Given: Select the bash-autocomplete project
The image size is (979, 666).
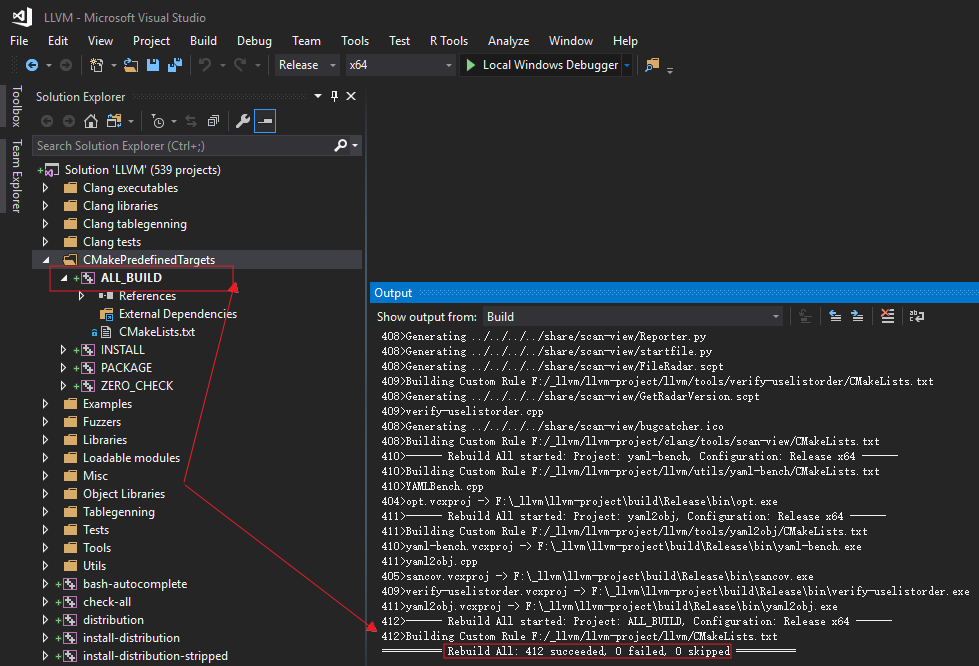Looking at the screenshot, I should pyautogui.click(x=135, y=584).
